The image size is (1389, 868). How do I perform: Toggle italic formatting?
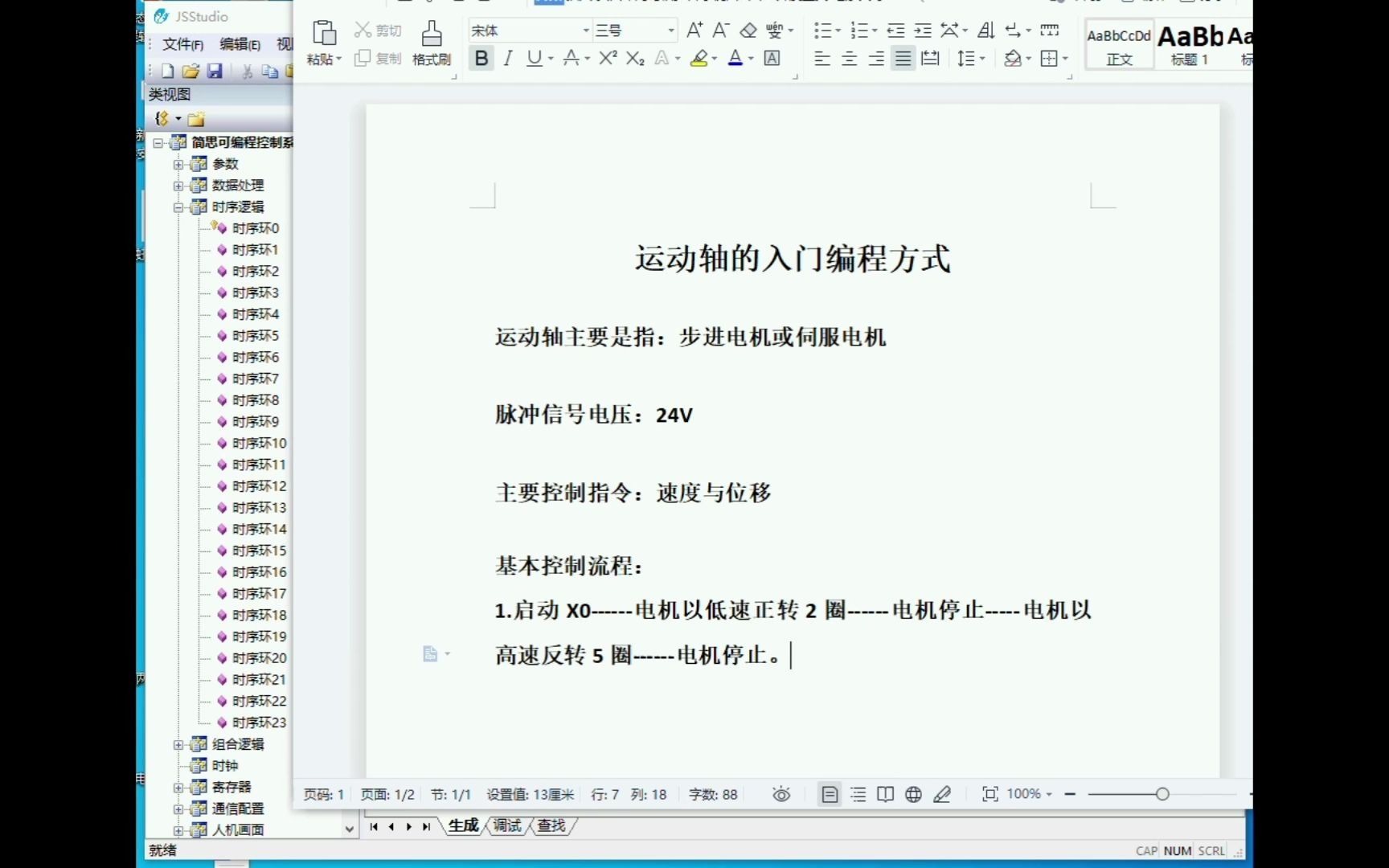click(507, 58)
